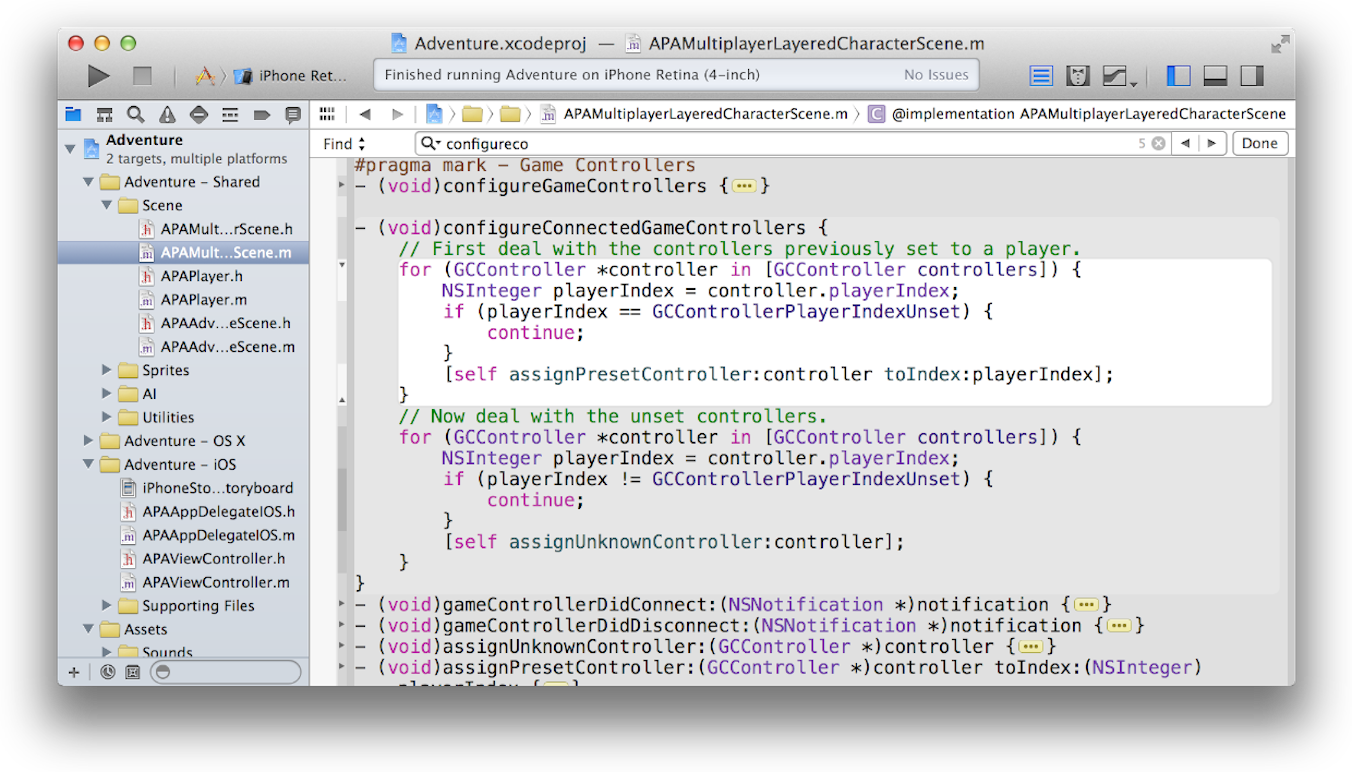Open the Adventure scheme selector icon
The height and width of the screenshot is (772, 1352).
[x=204, y=76]
